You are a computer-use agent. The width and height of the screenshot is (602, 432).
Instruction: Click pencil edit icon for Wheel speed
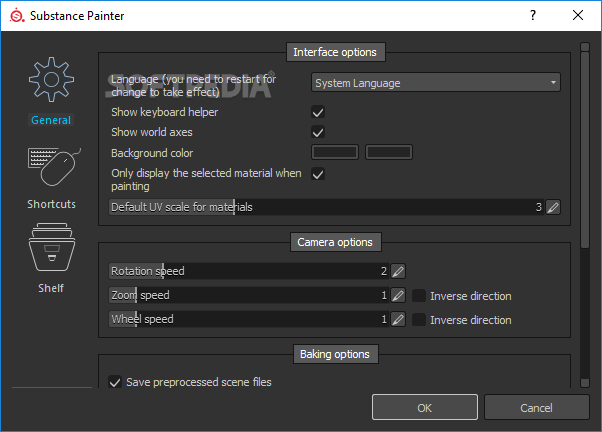(398, 319)
